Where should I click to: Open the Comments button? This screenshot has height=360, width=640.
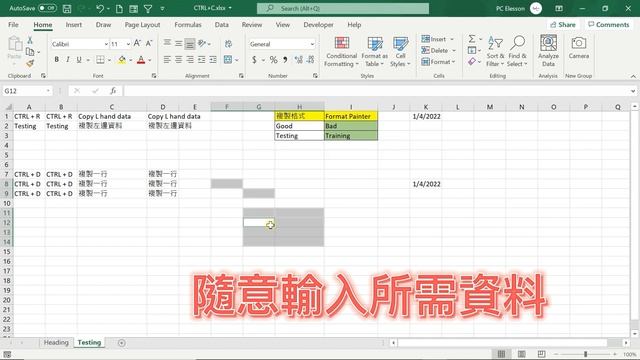pos(609,24)
